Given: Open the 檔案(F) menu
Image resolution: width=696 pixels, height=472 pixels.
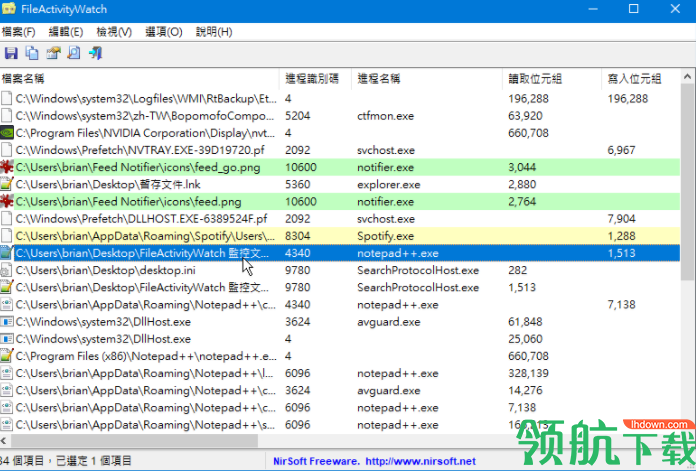Looking at the screenshot, I should point(19,32).
